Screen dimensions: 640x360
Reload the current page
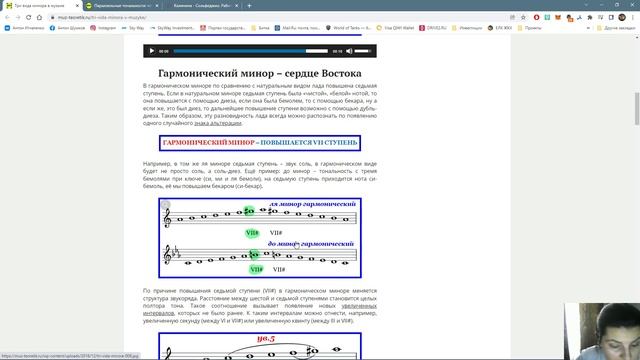pyautogui.click(x=29, y=18)
